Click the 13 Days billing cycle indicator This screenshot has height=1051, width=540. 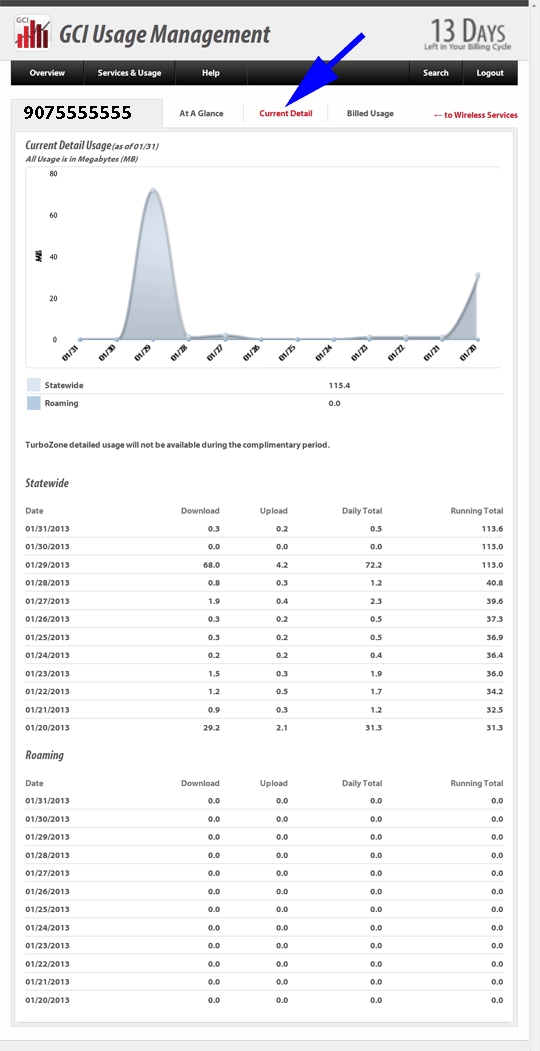click(x=468, y=34)
